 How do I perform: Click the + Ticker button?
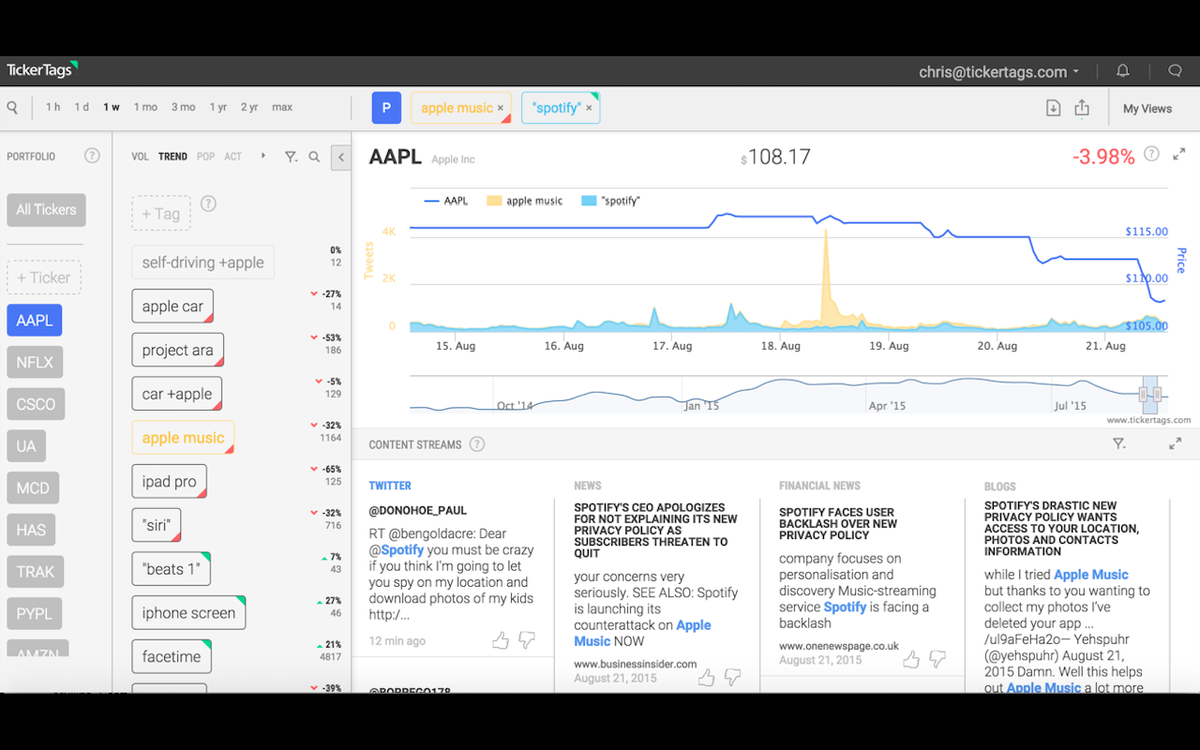44,278
